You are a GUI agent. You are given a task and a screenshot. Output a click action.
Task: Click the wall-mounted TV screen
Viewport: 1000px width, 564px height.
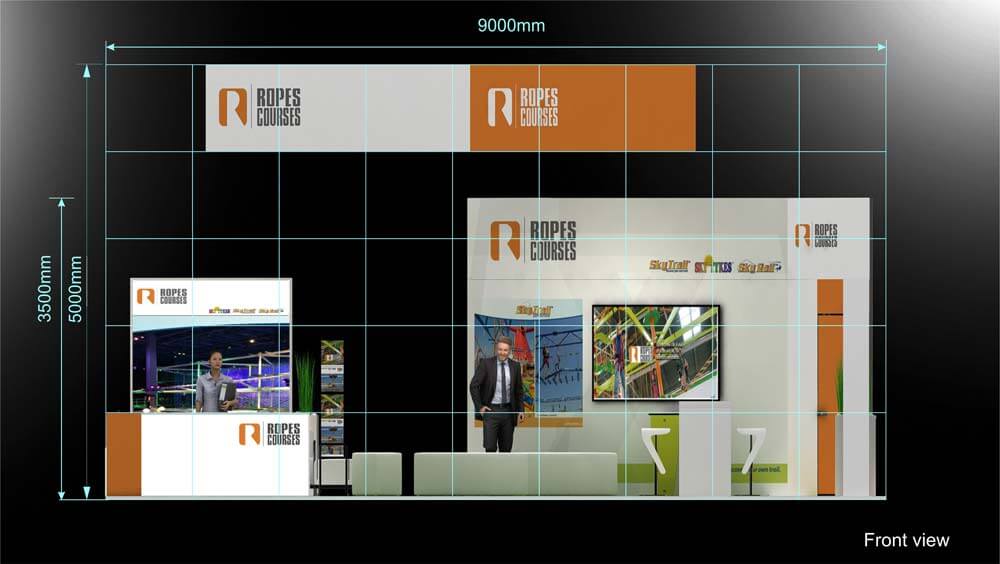(x=655, y=352)
